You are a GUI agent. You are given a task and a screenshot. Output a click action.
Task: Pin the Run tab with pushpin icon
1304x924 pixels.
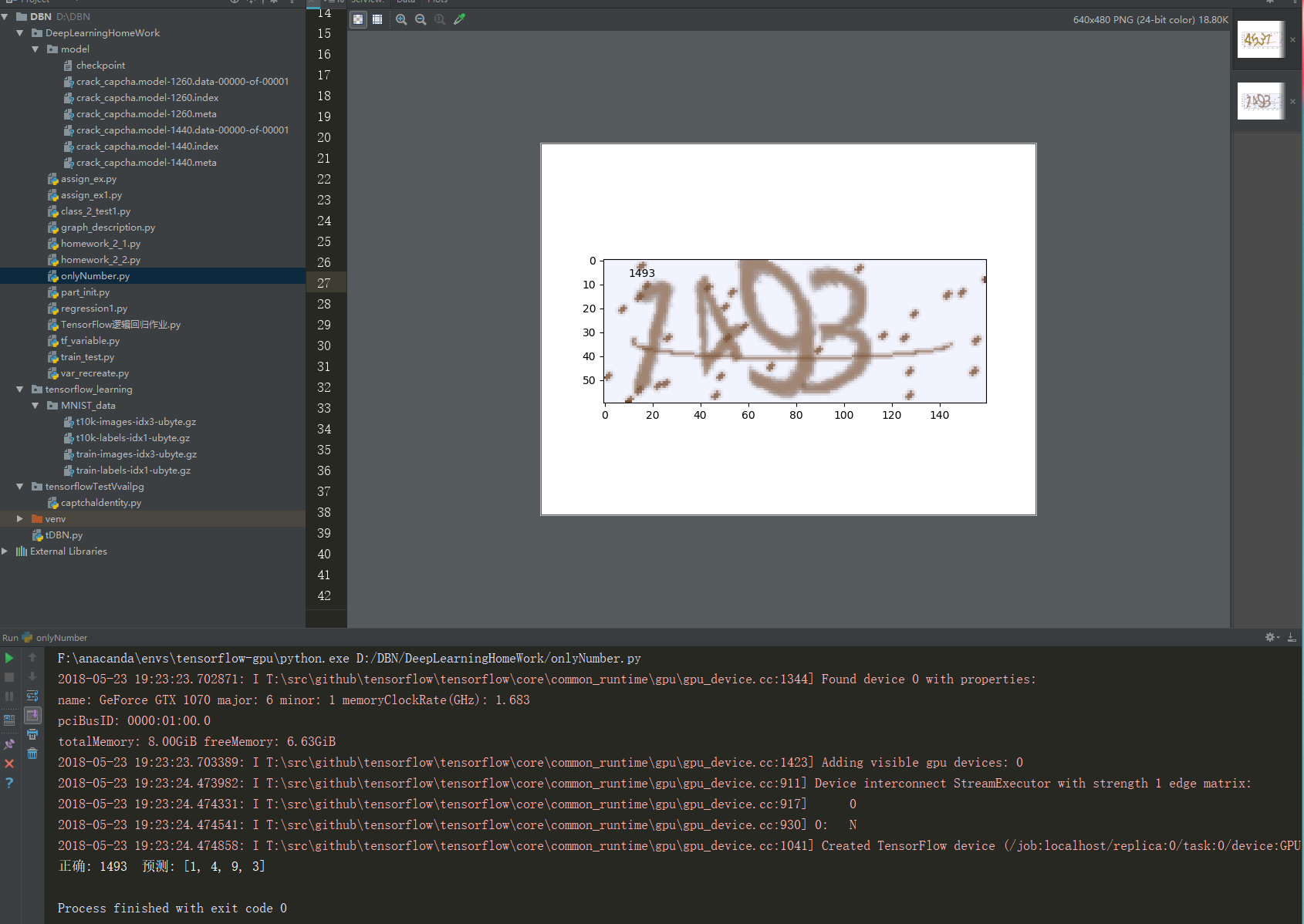[9, 744]
